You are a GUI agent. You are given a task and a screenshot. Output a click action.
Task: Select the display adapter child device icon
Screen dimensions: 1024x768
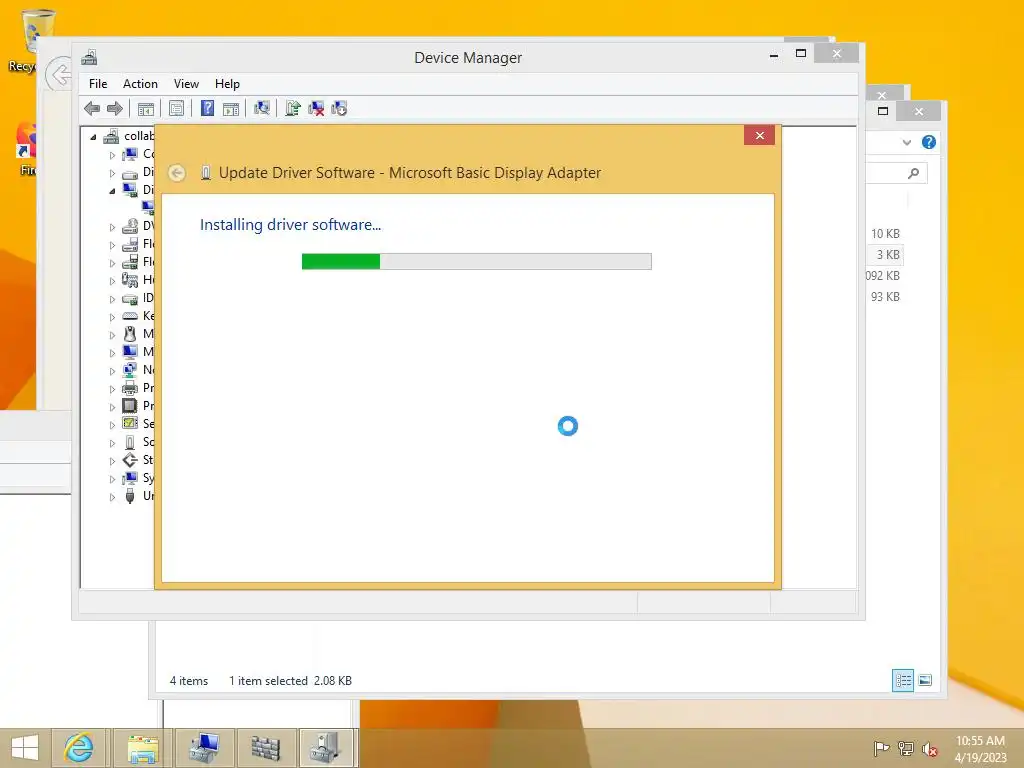(148, 208)
